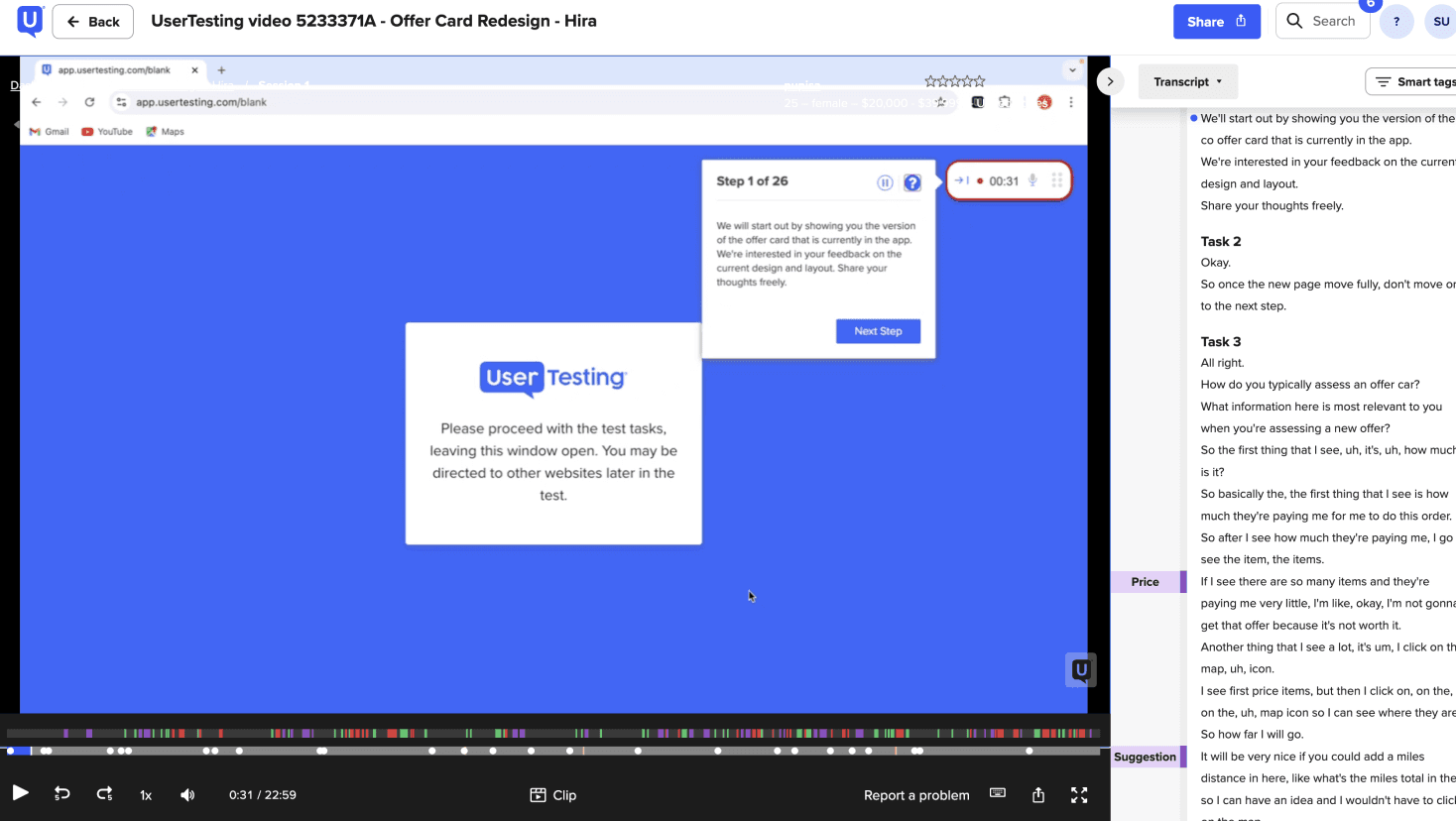Click the recorded browser's reload icon

[x=89, y=102]
